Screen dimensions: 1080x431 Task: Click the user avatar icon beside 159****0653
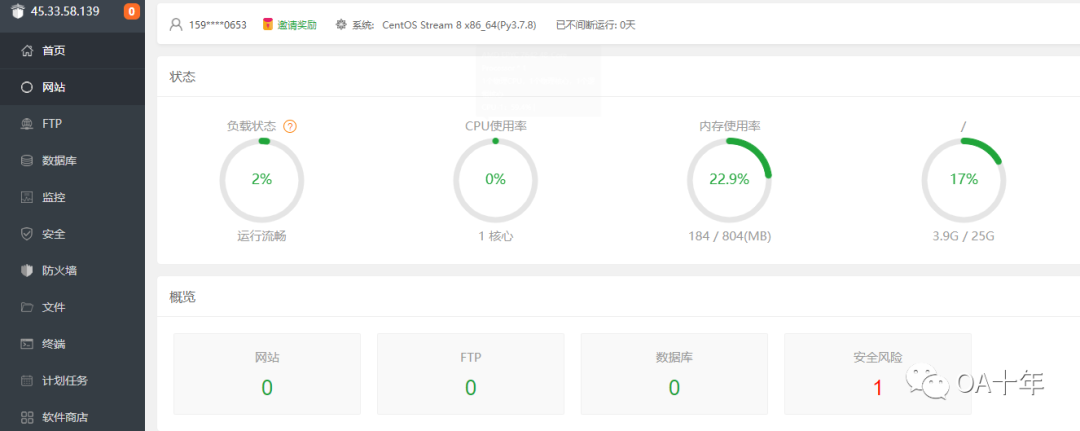point(176,25)
